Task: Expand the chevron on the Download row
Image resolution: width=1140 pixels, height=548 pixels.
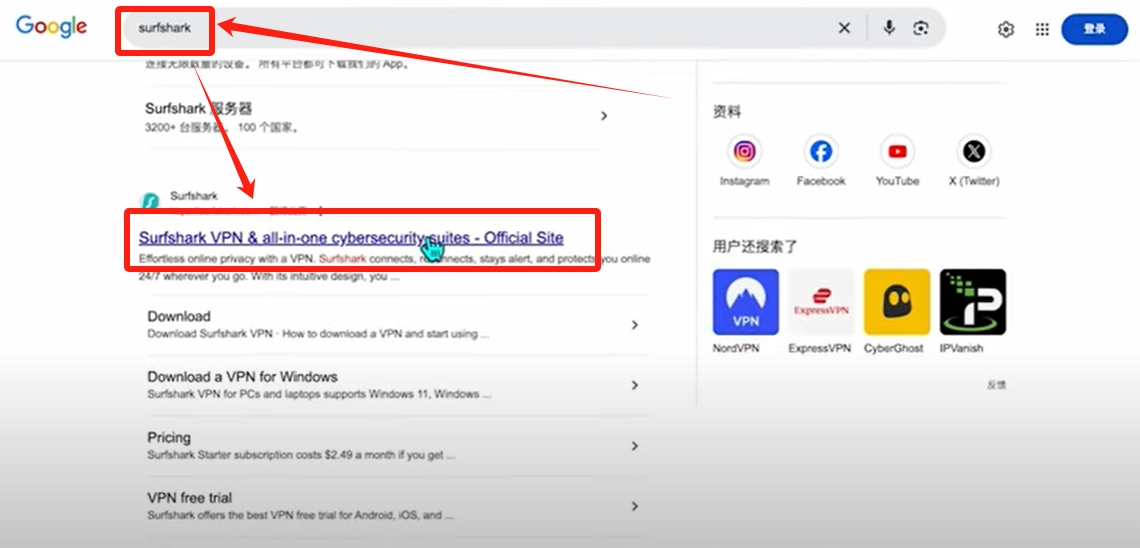Action: [635, 325]
